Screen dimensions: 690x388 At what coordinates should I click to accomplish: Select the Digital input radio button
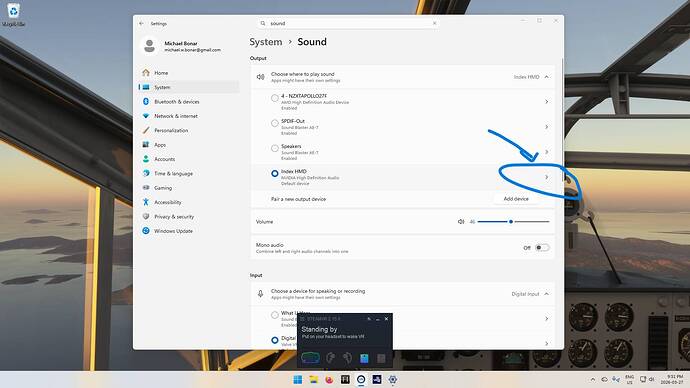[275, 340]
